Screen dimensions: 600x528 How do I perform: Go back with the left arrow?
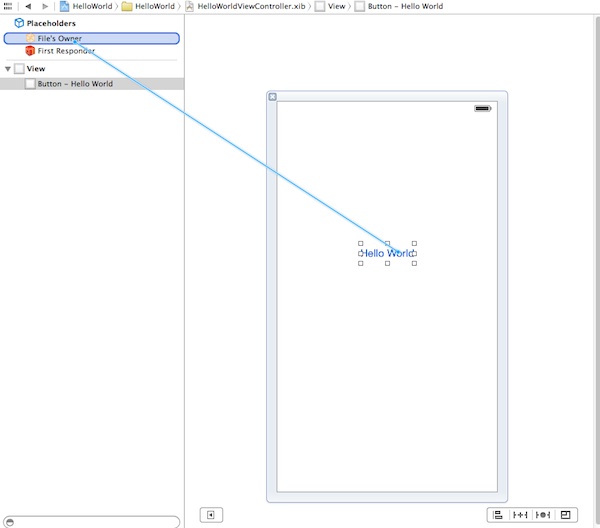[28, 6]
